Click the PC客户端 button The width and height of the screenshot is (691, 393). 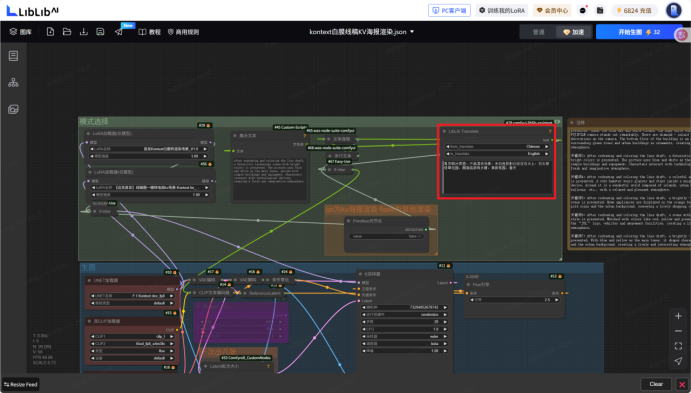point(449,10)
